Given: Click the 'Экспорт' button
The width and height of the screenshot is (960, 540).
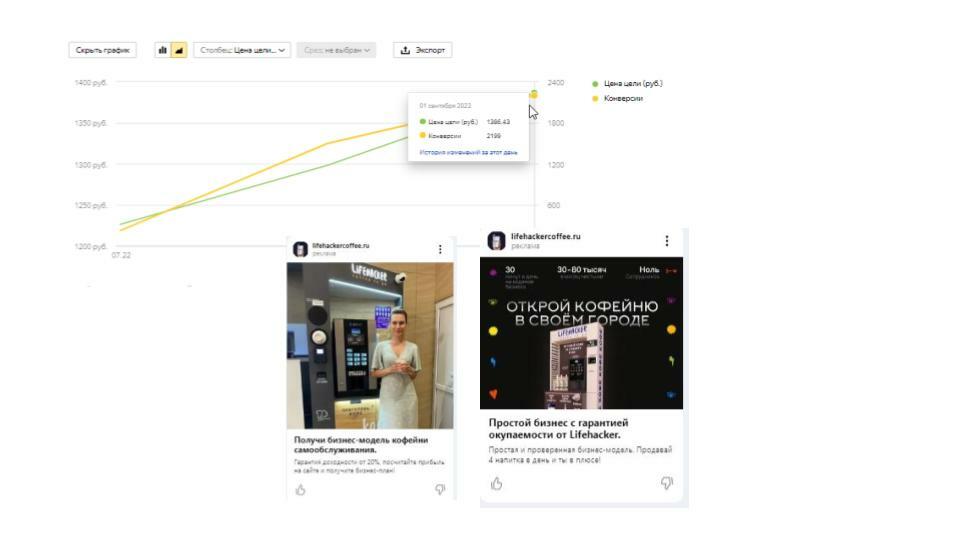Looking at the screenshot, I should click(x=422, y=50).
